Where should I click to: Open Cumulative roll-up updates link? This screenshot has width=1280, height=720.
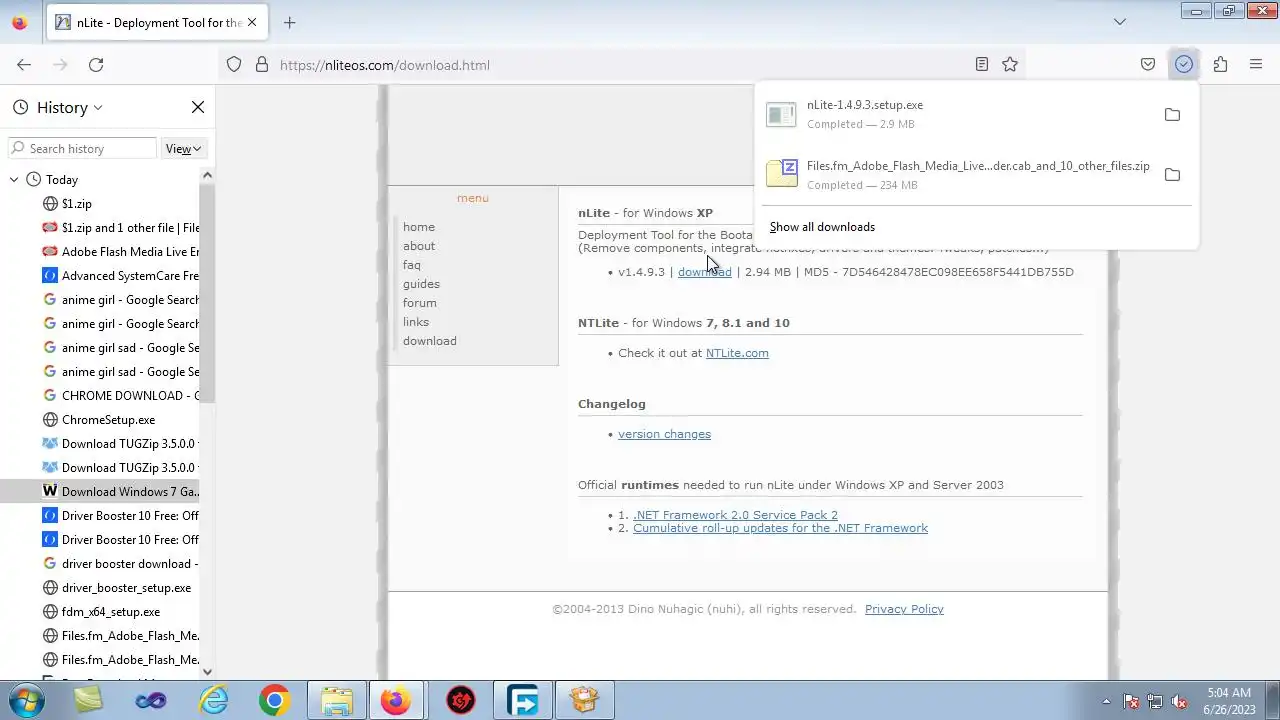pyautogui.click(x=780, y=528)
